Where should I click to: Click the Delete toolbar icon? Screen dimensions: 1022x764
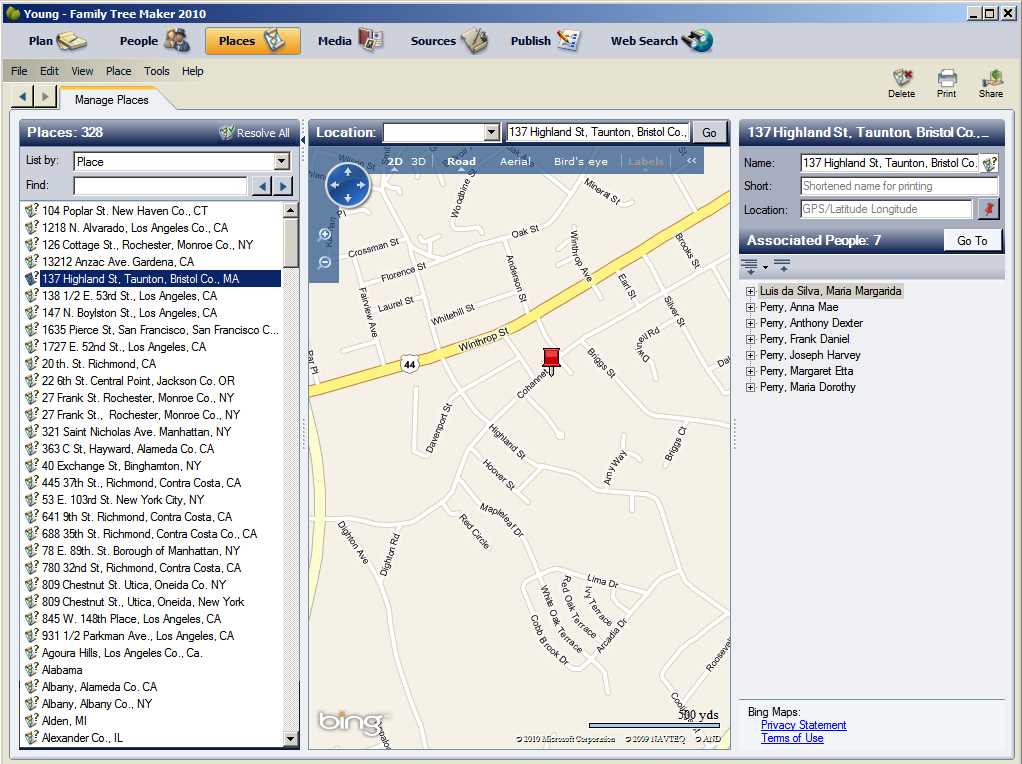coord(901,83)
